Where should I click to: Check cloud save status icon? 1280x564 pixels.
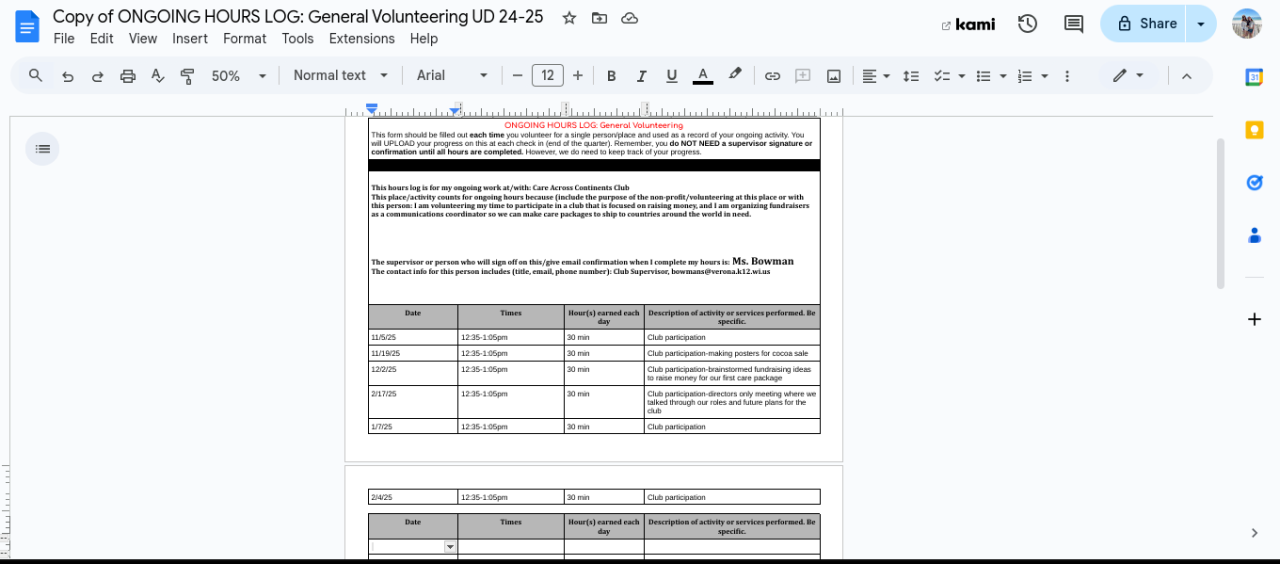click(x=629, y=18)
